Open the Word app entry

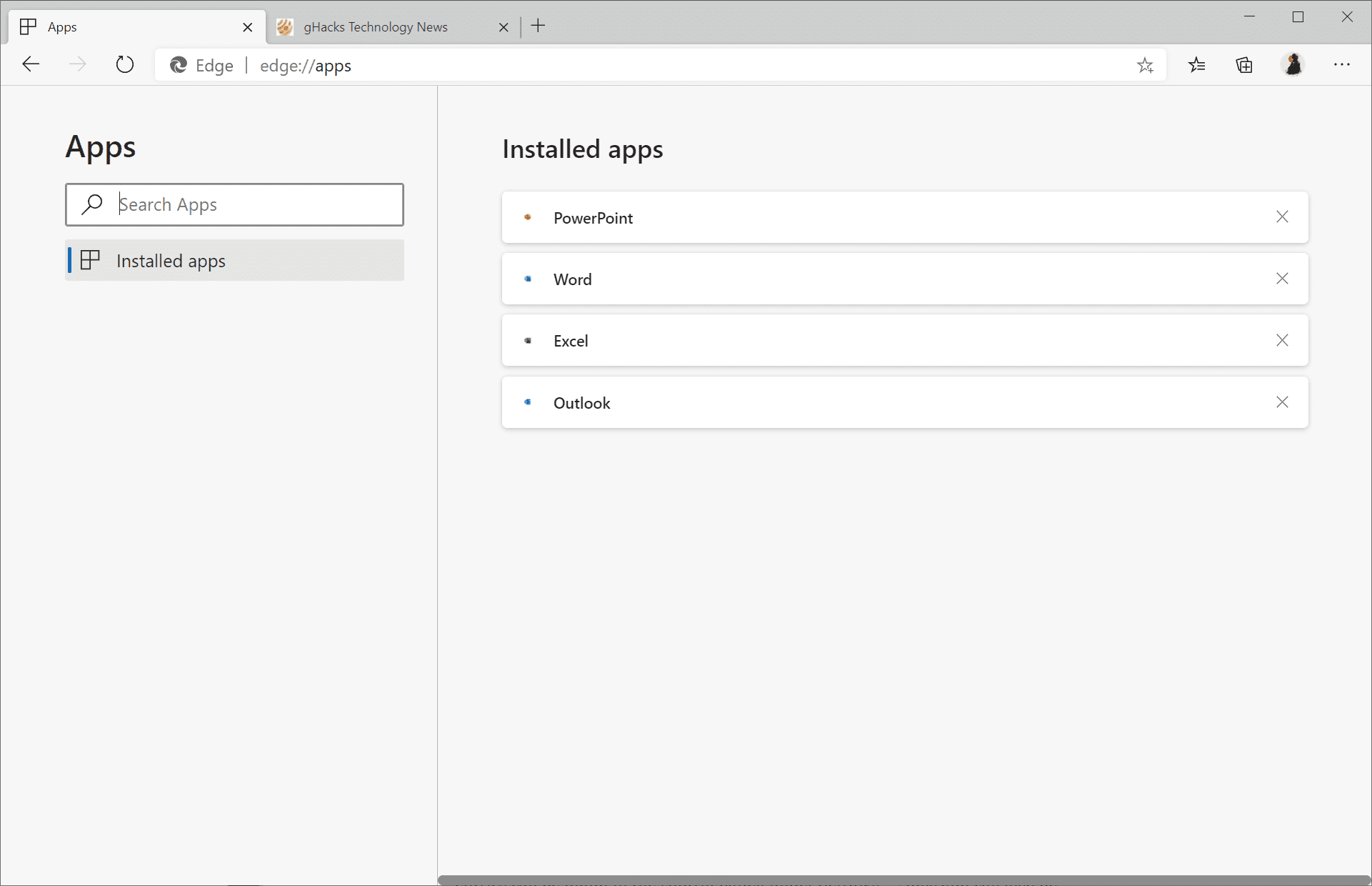click(905, 279)
